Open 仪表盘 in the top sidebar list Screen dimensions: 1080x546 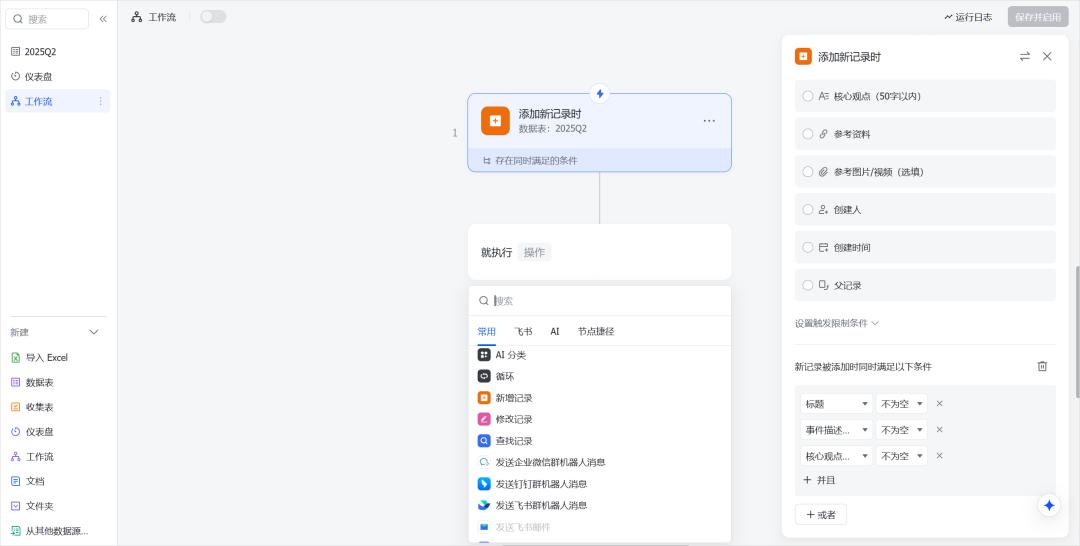pos(57,76)
